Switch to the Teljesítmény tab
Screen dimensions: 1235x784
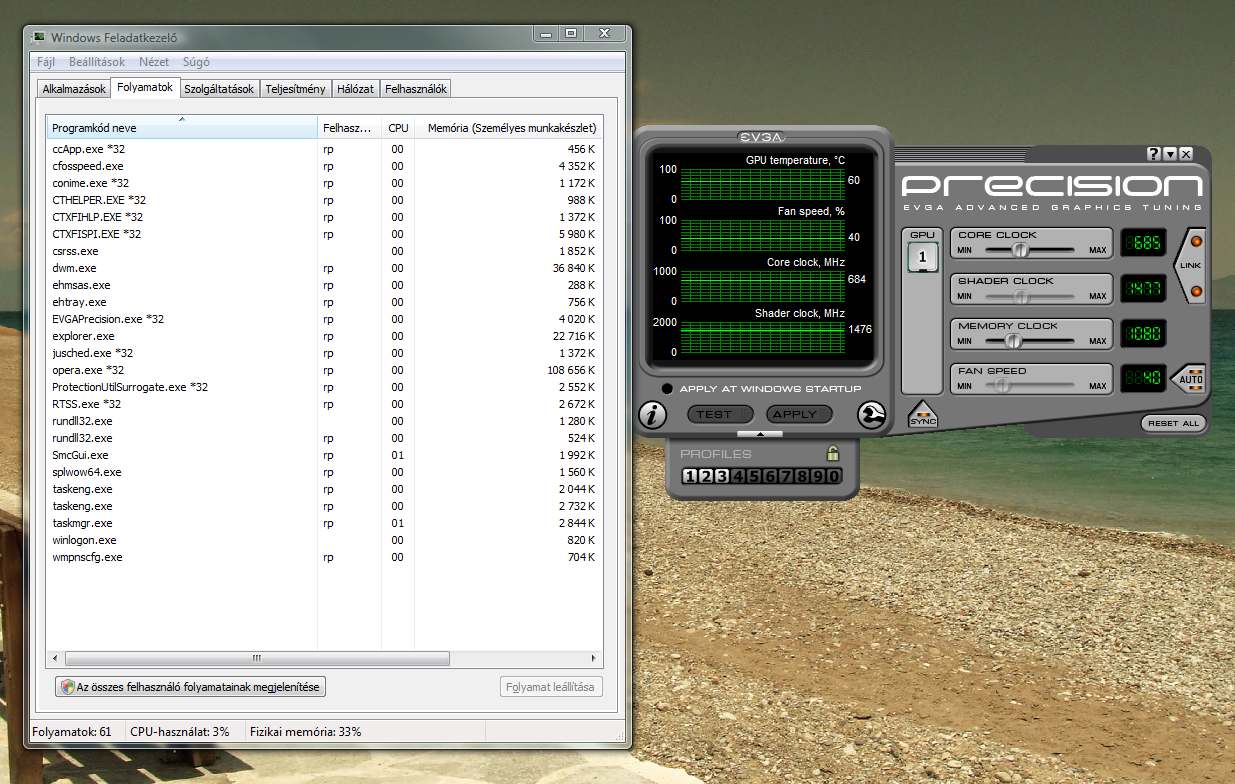coord(295,89)
